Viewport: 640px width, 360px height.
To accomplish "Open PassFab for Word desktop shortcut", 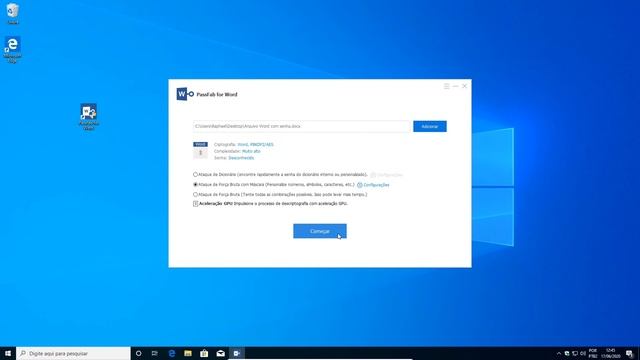I will [89, 117].
